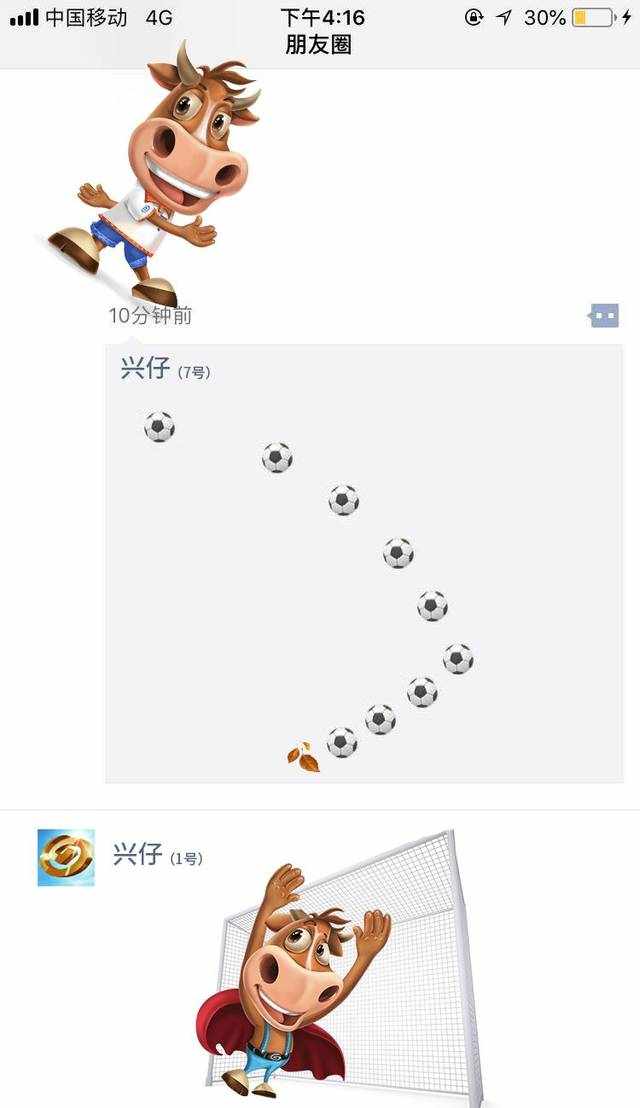Tap the falling leaves emoji

click(x=303, y=757)
